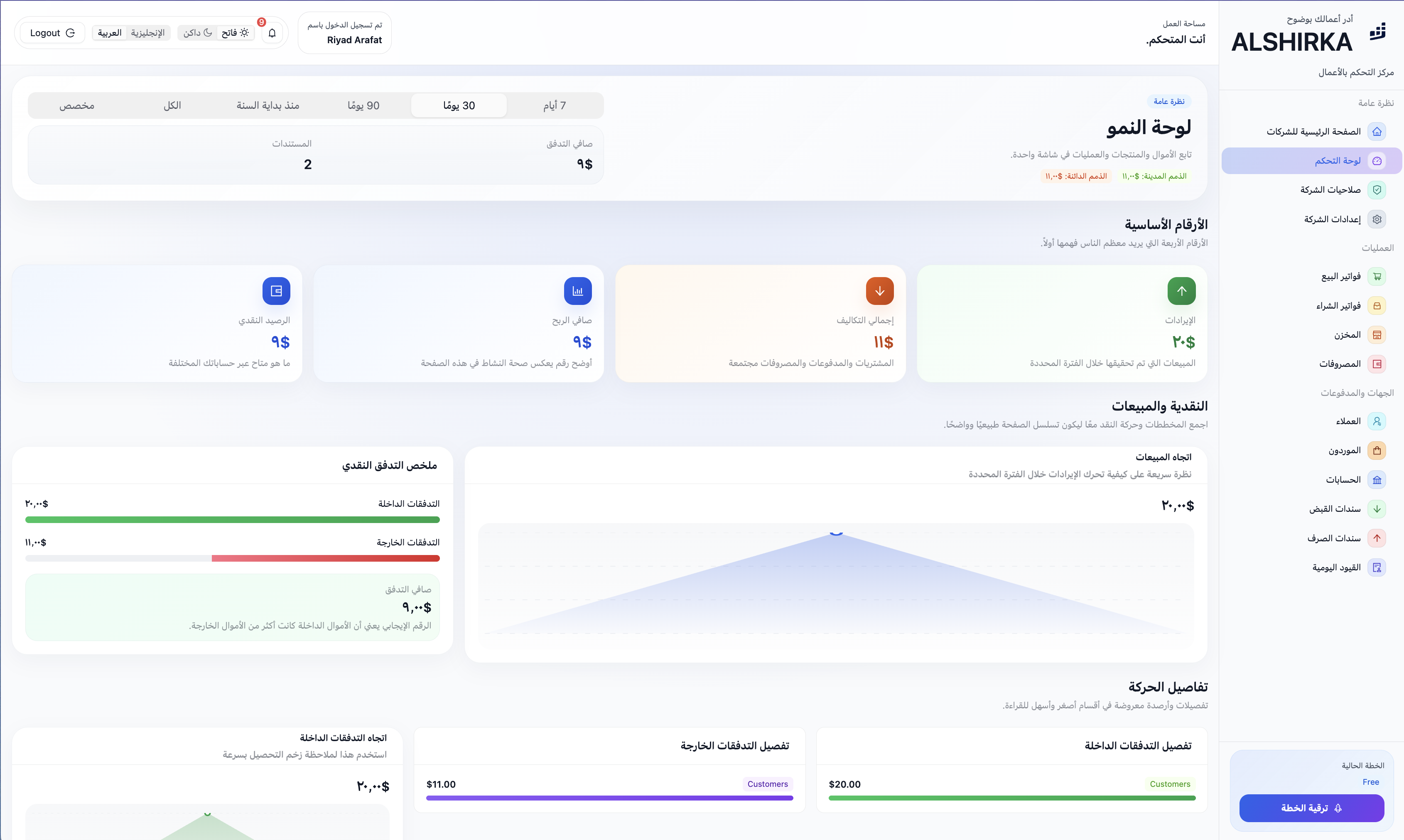This screenshot has height=840, width=1404.
Task: Click the نظرة عامة blue badge
Action: (x=1169, y=101)
